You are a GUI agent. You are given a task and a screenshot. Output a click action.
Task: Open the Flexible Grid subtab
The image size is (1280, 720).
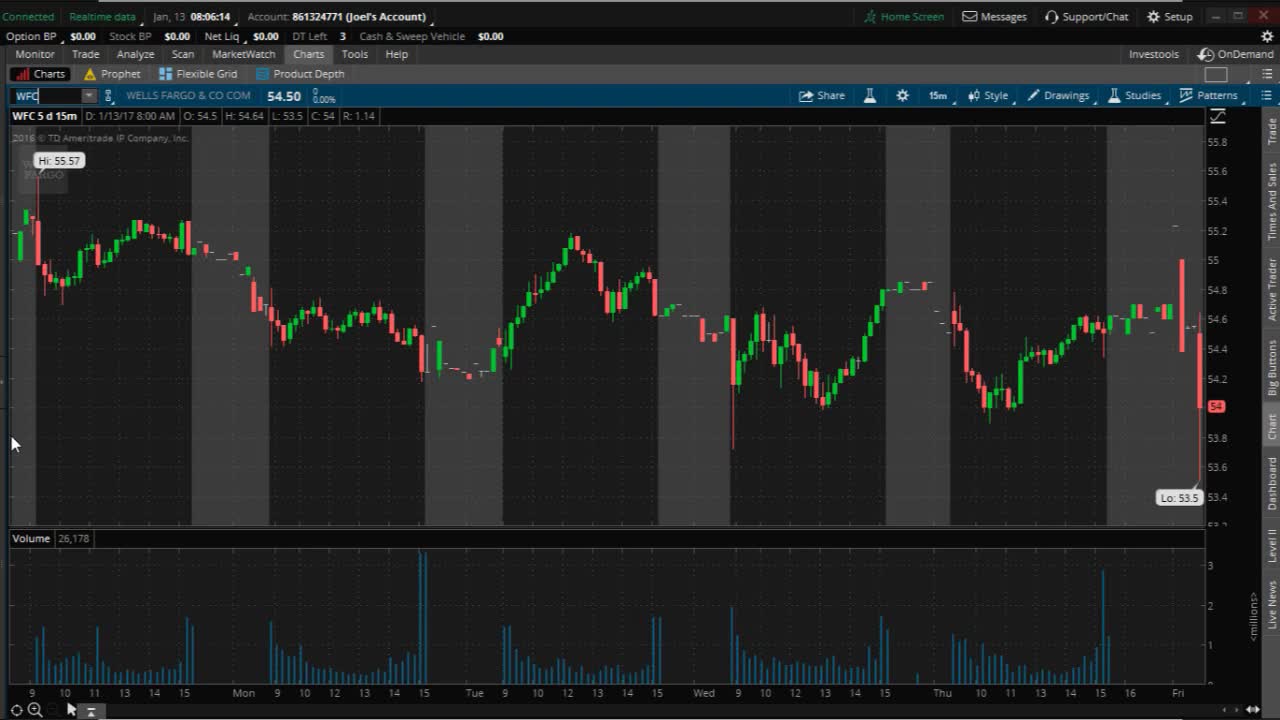pyautogui.click(x=198, y=74)
